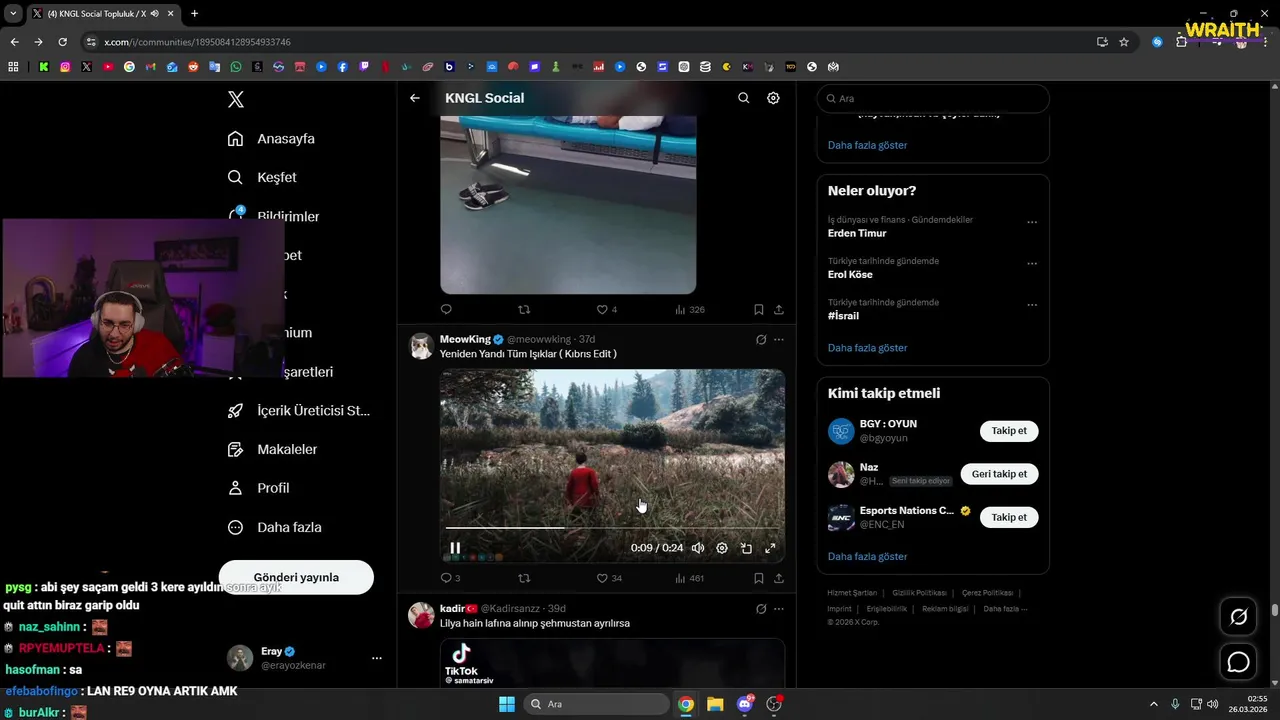
Task: Open the floating messages chat button
Action: [x=1239, y=662]
